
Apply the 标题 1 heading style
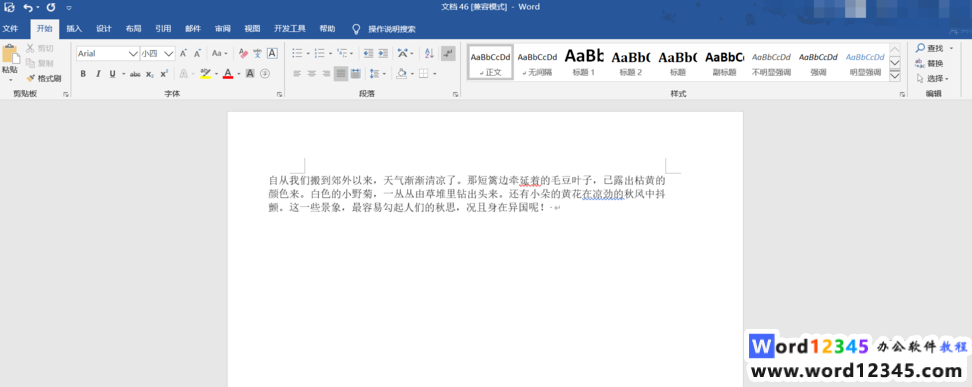click(x=583, y=62)
